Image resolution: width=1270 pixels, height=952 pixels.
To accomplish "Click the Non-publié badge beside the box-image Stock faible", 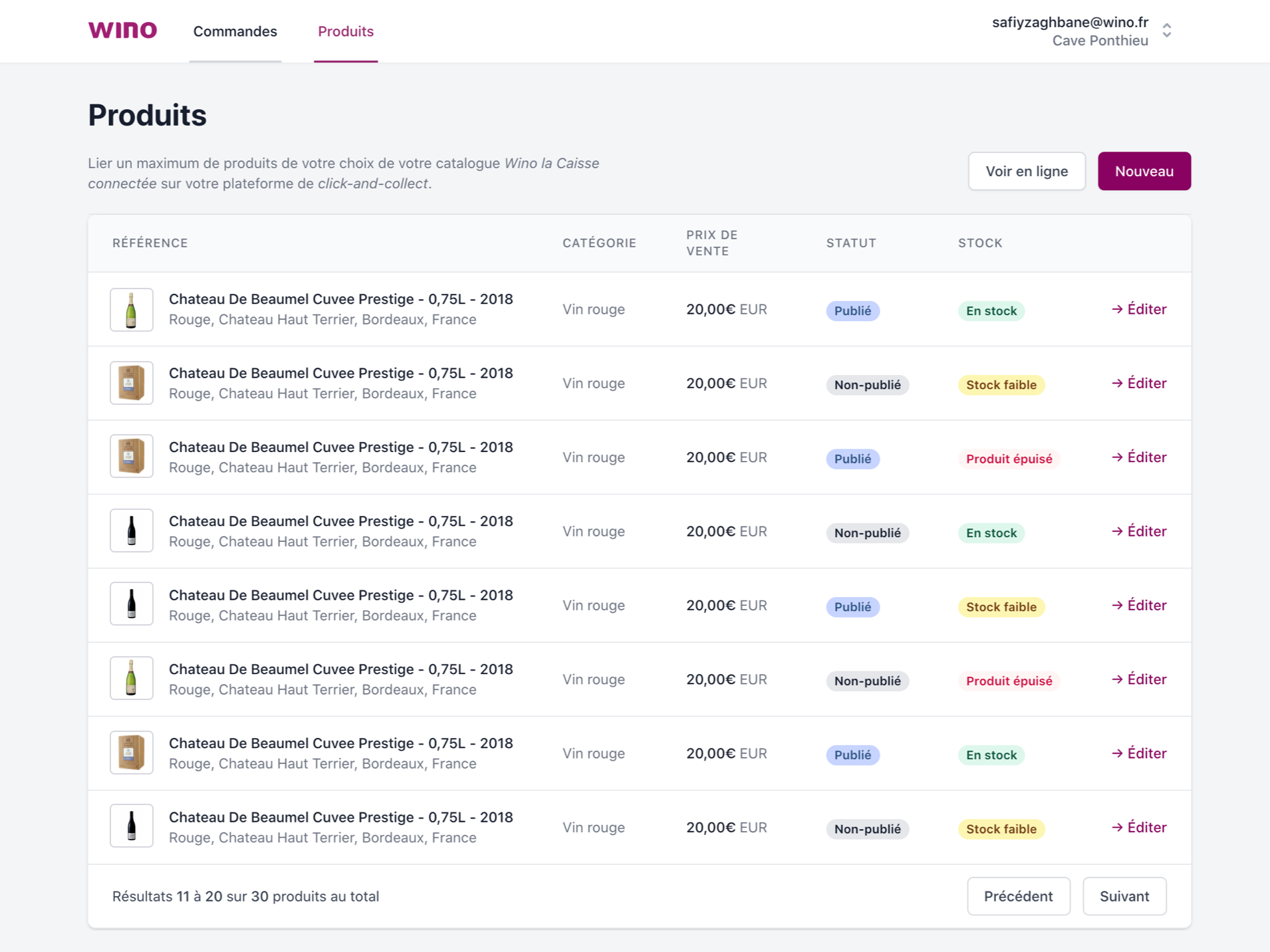I will coord(867,385).
